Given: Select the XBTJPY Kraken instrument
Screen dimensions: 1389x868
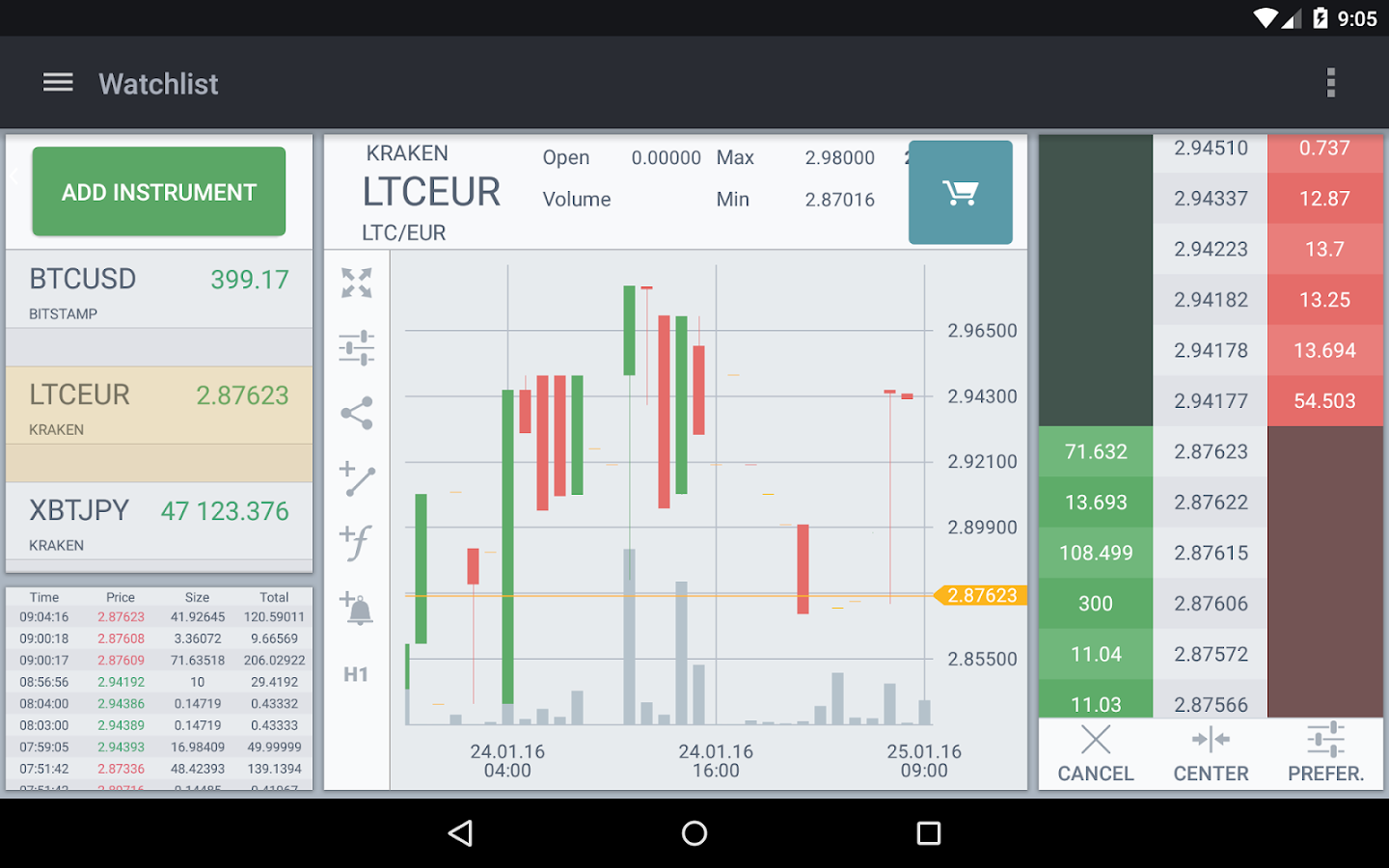Looking at the screenshot, I should [159, 521].
